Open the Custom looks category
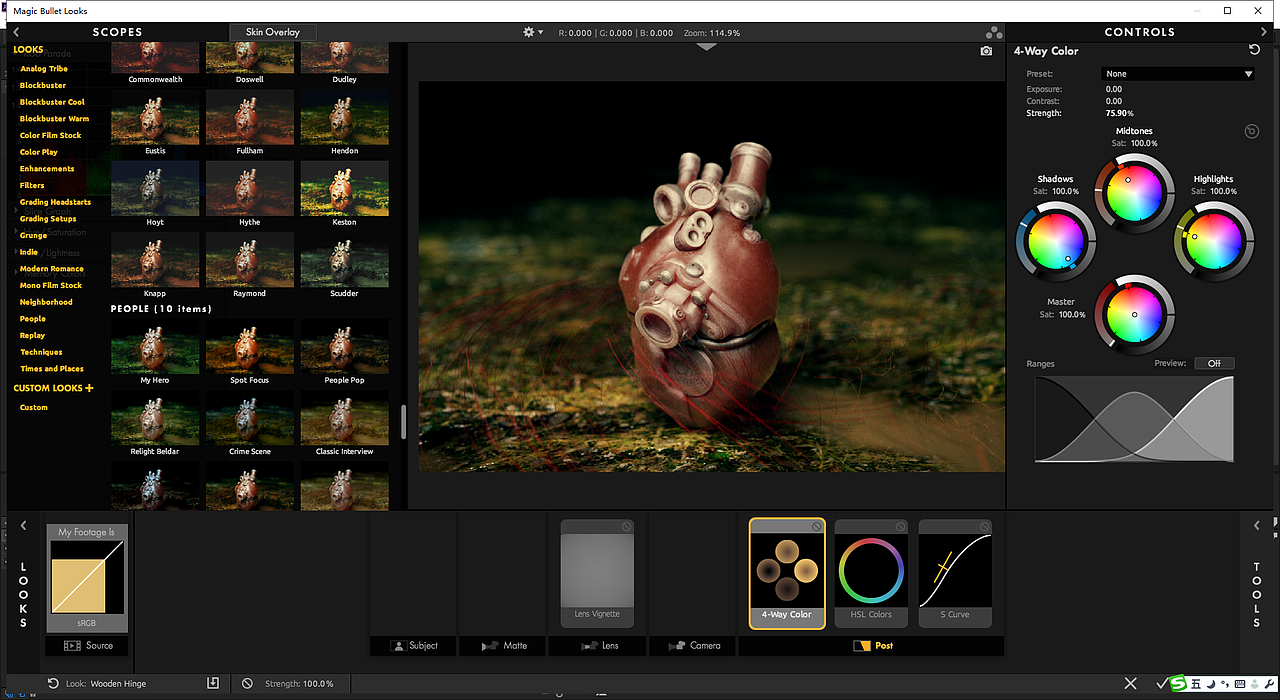Viewport: 1280px width, 700px height. click(34, 407)
